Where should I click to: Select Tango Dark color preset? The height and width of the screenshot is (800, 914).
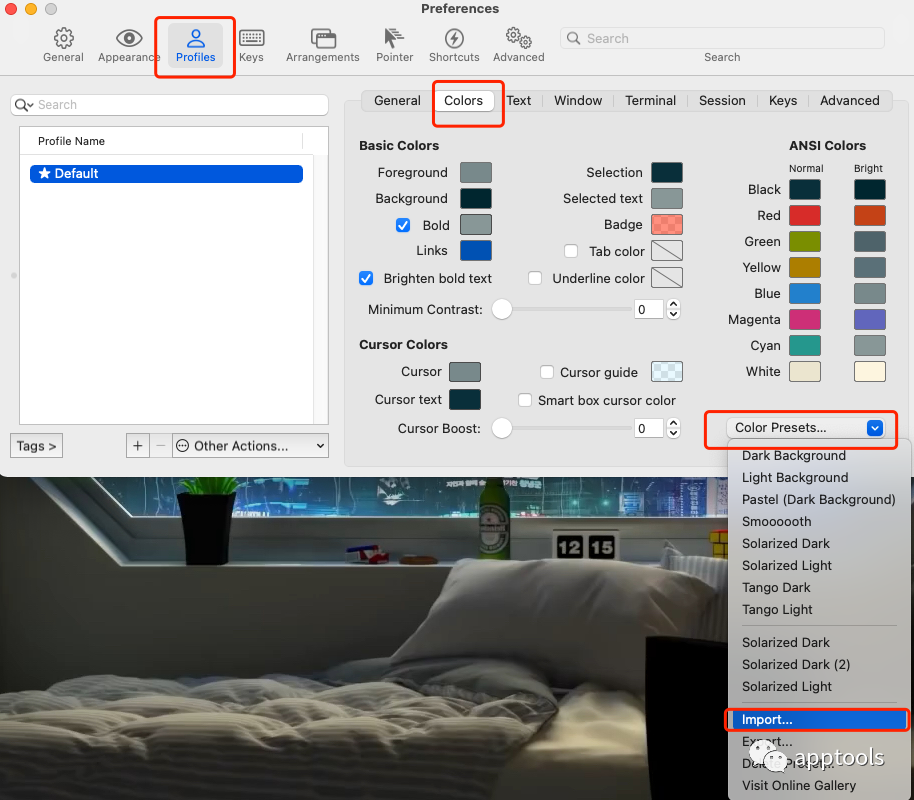(x=776, y=587)
